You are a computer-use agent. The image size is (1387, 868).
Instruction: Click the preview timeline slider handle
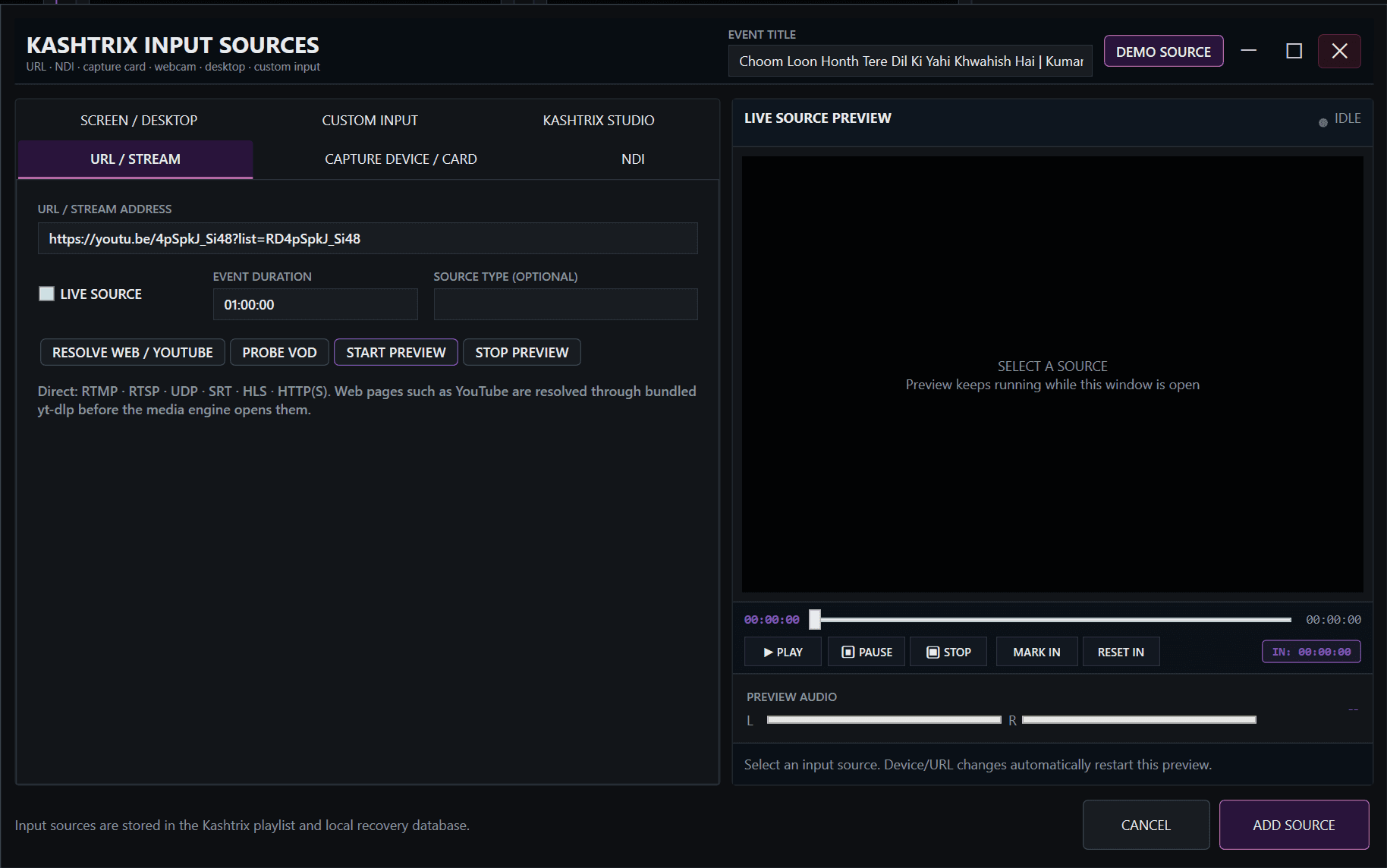coord(815,620)
